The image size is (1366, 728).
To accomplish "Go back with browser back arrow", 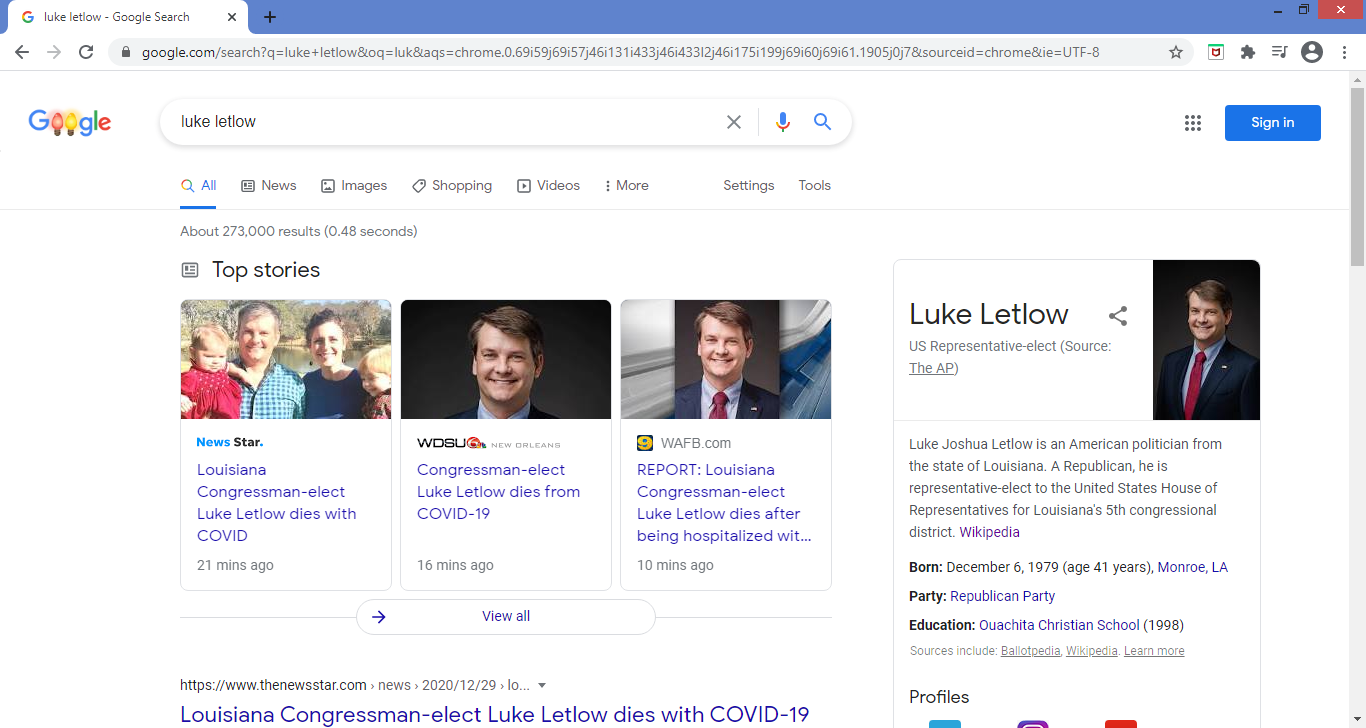I will 22,52.
